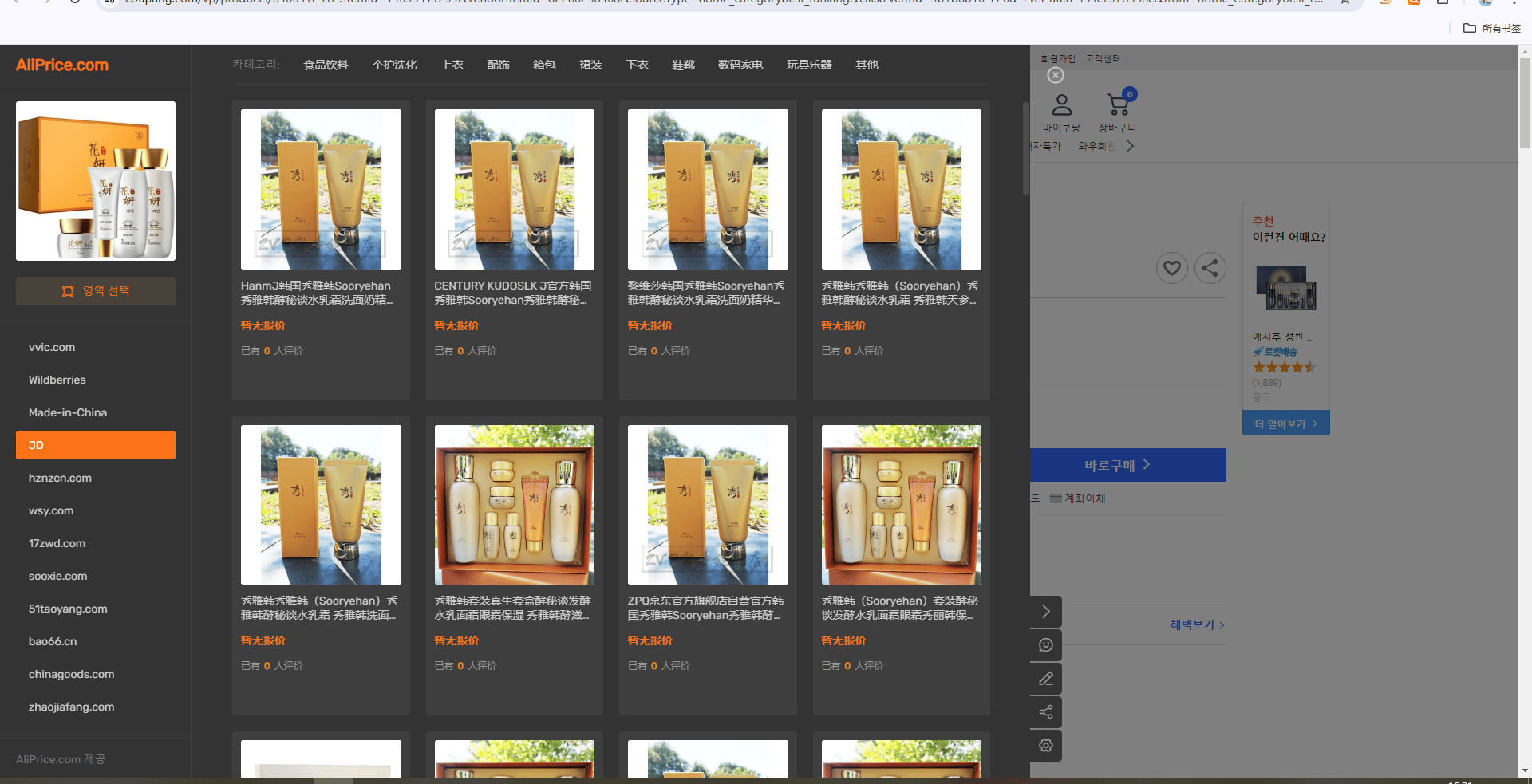Image resolution: width=1532 pixels, height=784 pixels.
Task: Expand the chevron next to 와우회원
Action: (1130, 146)
